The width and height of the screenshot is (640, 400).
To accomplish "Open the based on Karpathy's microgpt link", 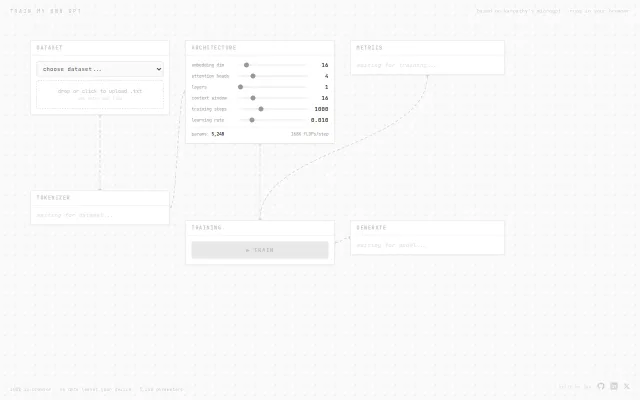I will (x=518, y=11).
